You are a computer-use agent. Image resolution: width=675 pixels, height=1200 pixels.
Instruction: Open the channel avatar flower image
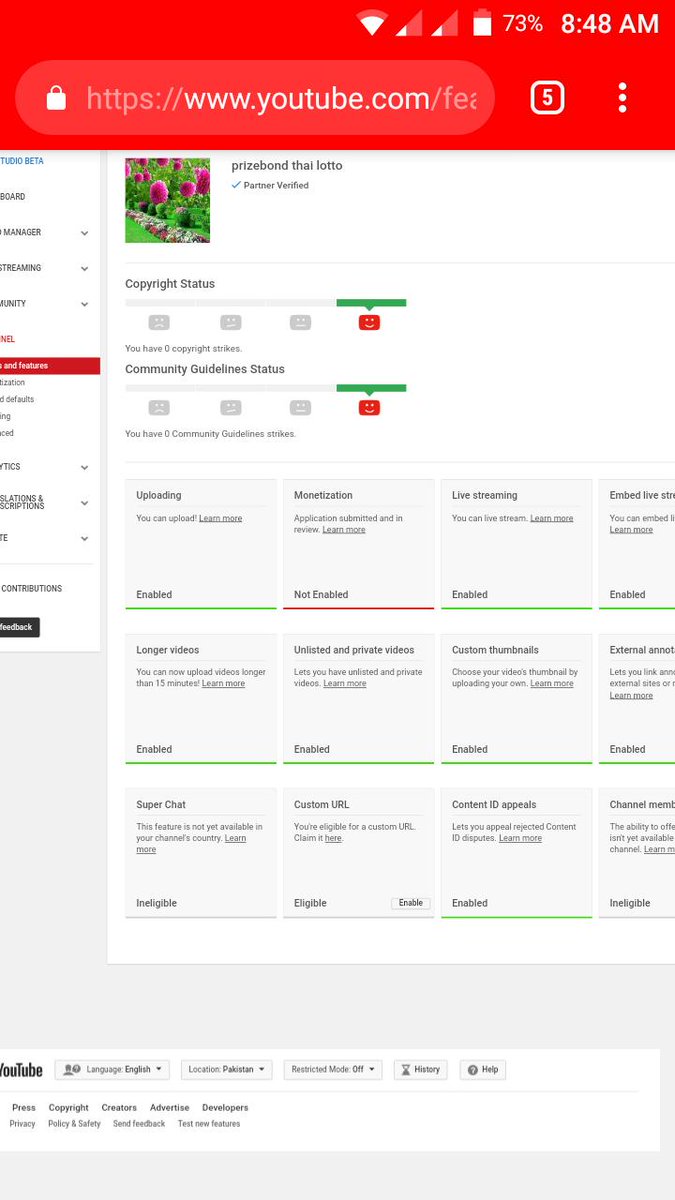coord(167,200)
